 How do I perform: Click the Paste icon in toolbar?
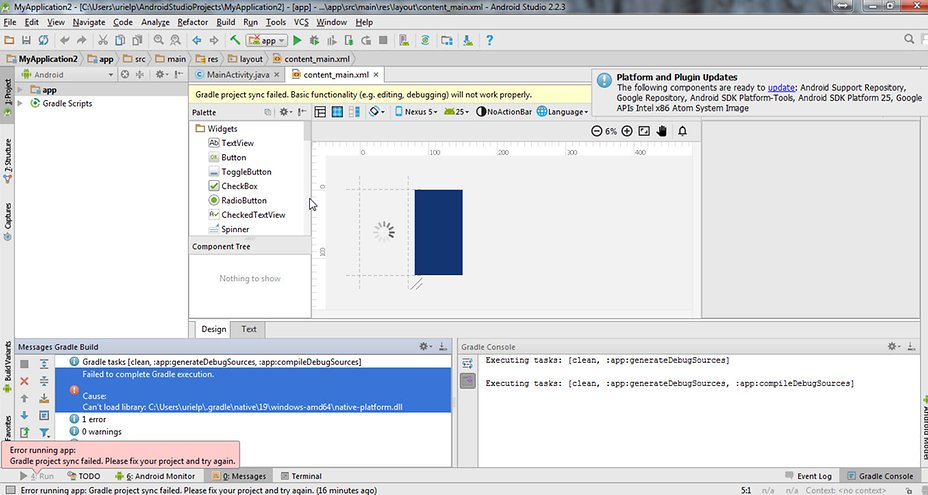(137, 40)
